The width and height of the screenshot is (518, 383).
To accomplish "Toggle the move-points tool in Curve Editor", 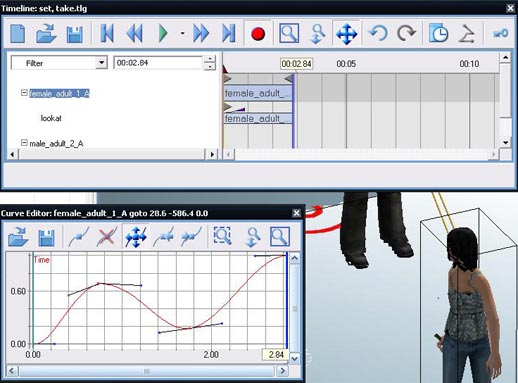I will click(136, 237).
